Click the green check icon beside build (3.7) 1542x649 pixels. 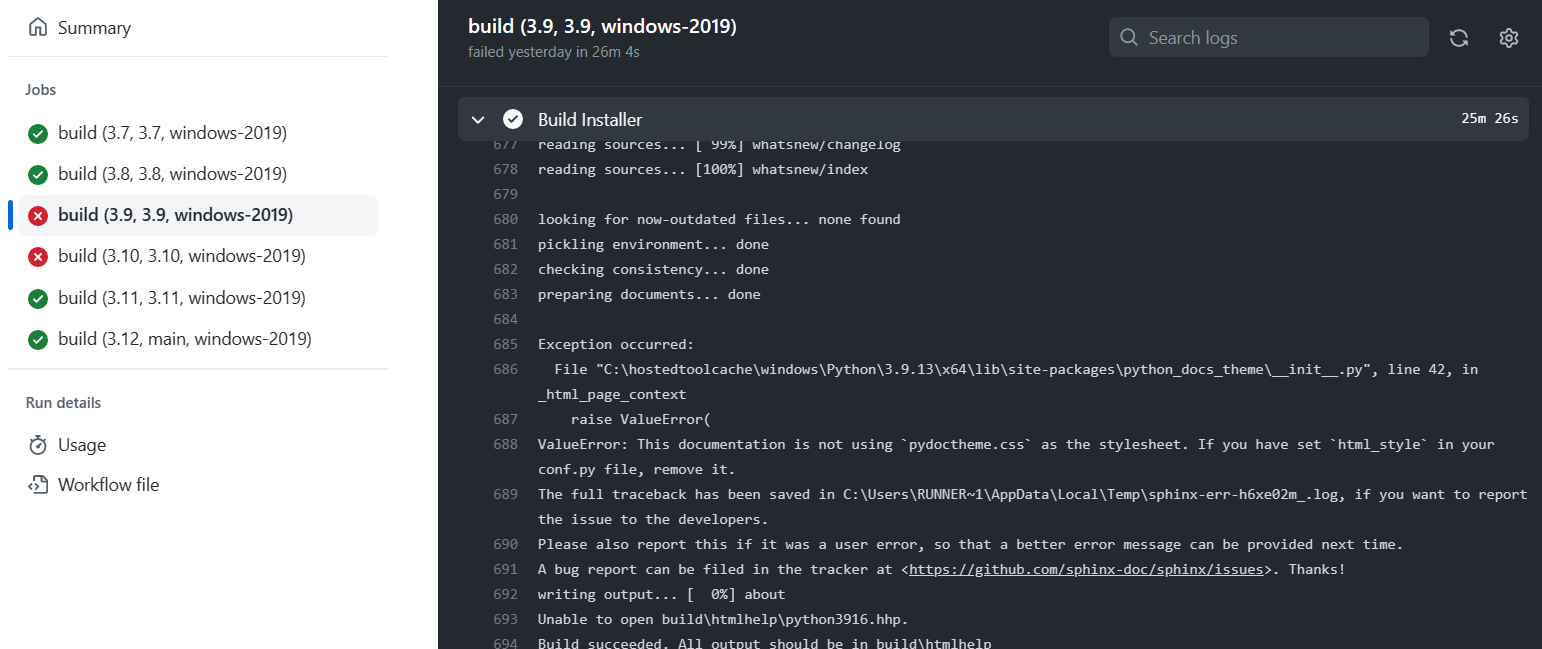37,132
